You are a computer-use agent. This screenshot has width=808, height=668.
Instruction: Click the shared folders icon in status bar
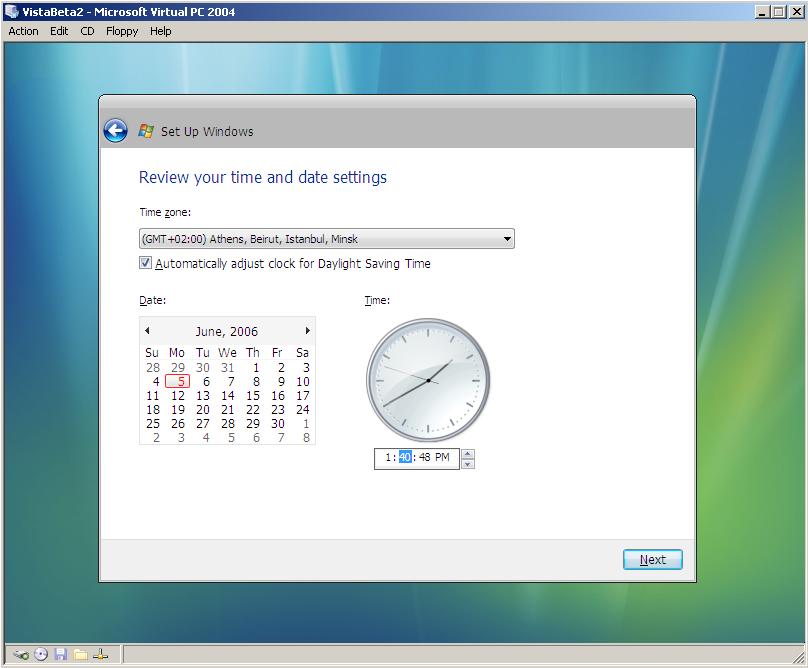(80, 655)
